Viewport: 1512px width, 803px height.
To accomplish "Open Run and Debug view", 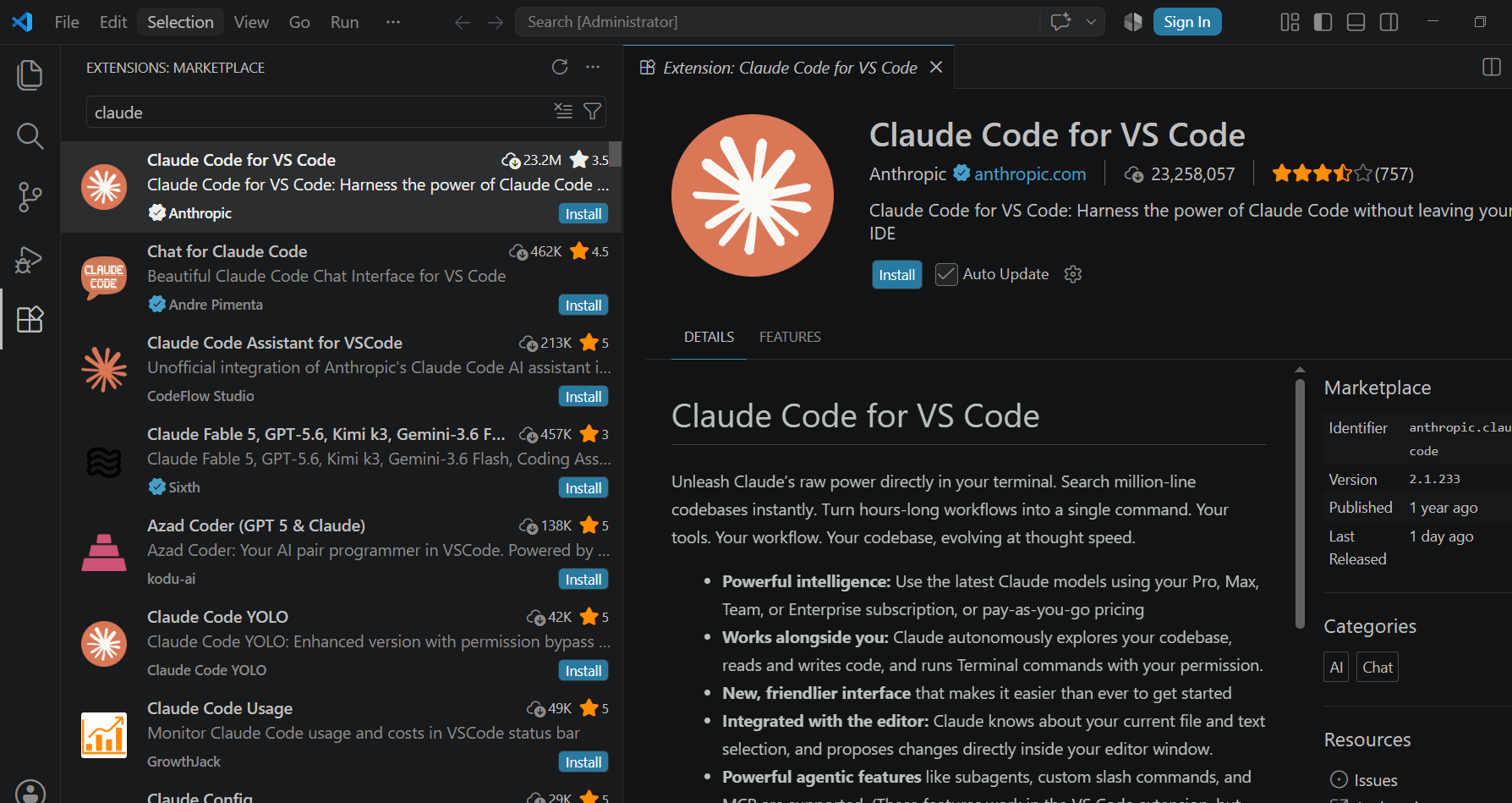I will coord(30,259).
